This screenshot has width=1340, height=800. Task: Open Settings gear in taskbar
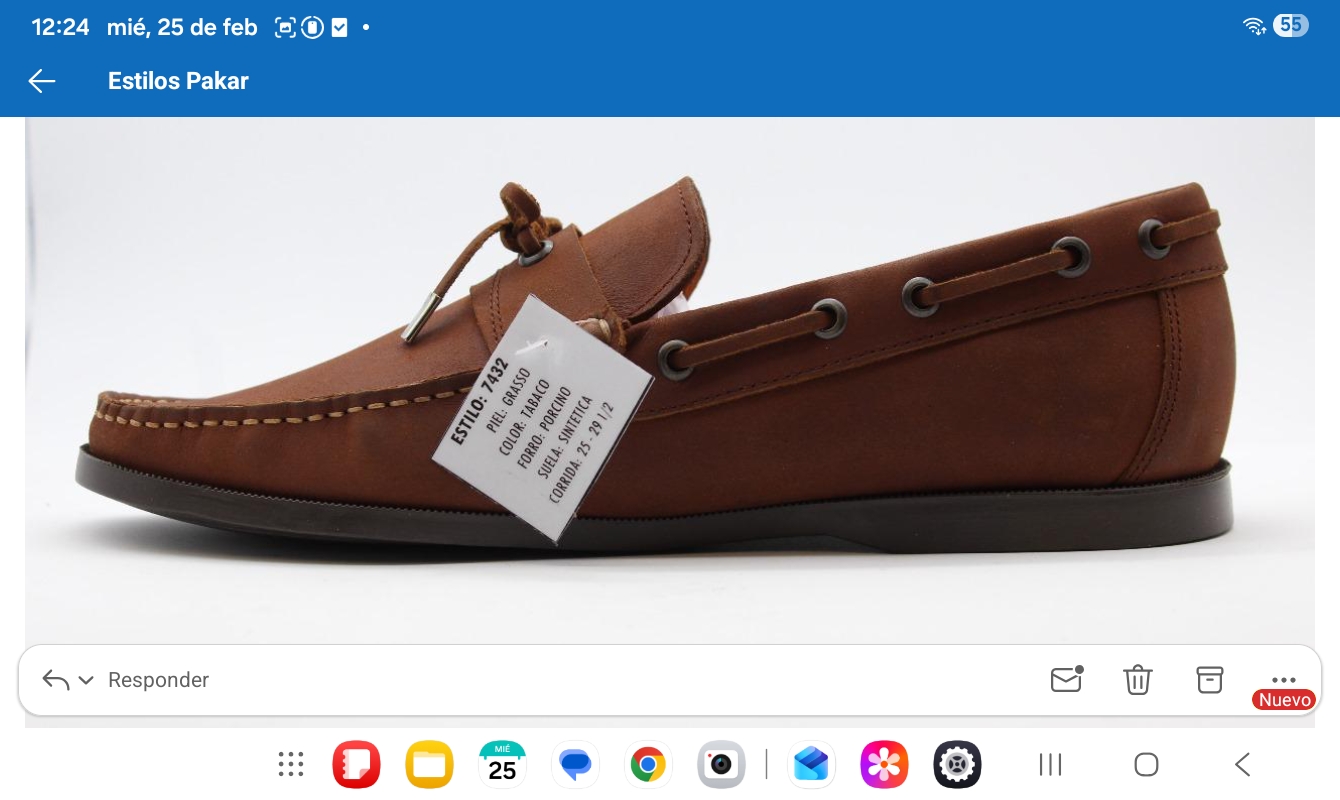[957, 765]
